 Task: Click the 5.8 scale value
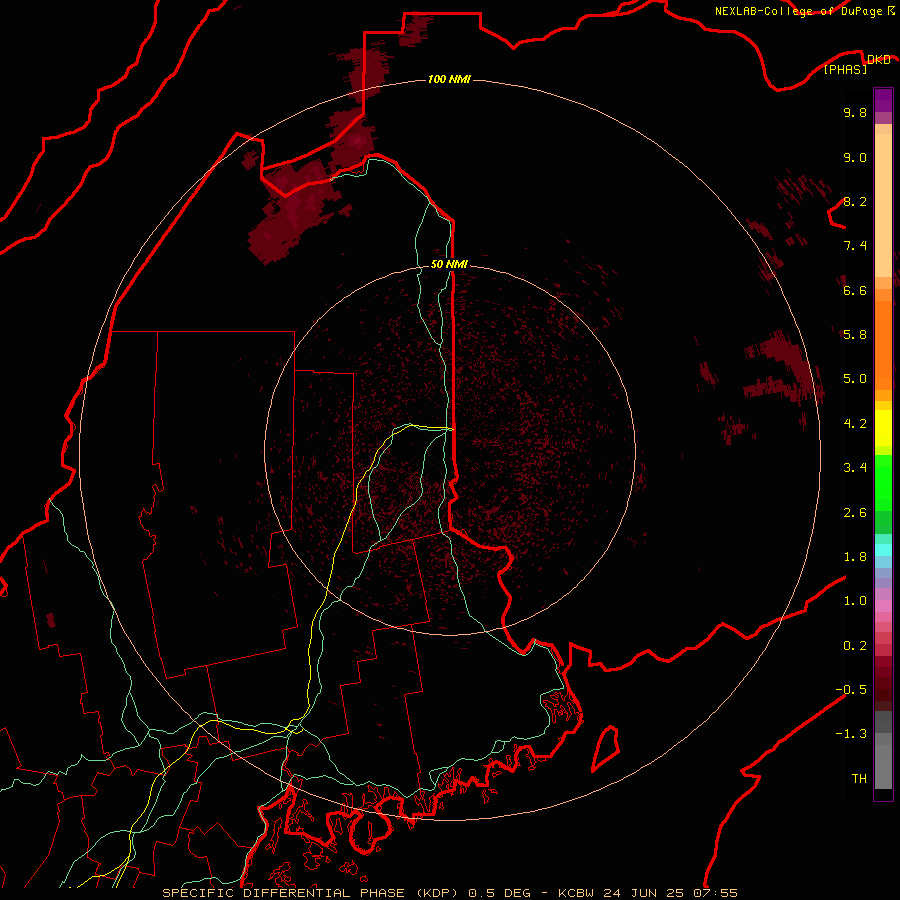coord(855,335)
